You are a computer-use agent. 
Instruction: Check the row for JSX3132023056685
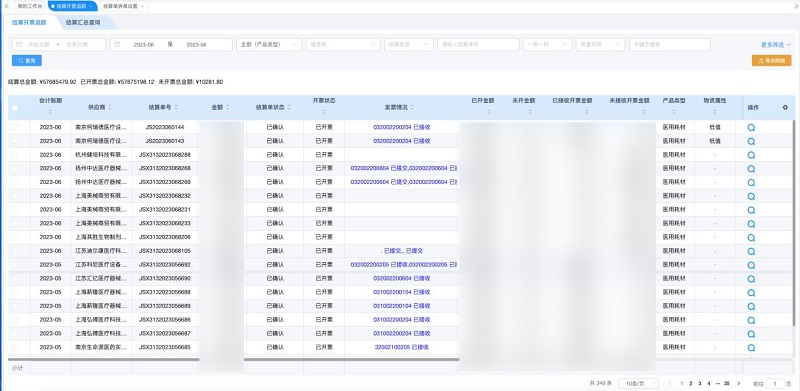[x=15, y=348]
